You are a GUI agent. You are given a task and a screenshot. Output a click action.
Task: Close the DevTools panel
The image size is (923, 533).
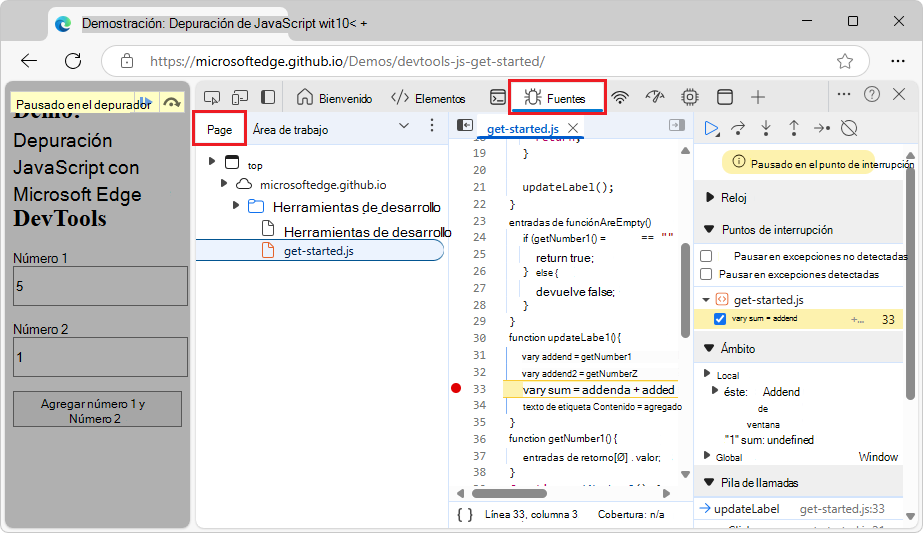pyautogui.click(x=899, y=94)
